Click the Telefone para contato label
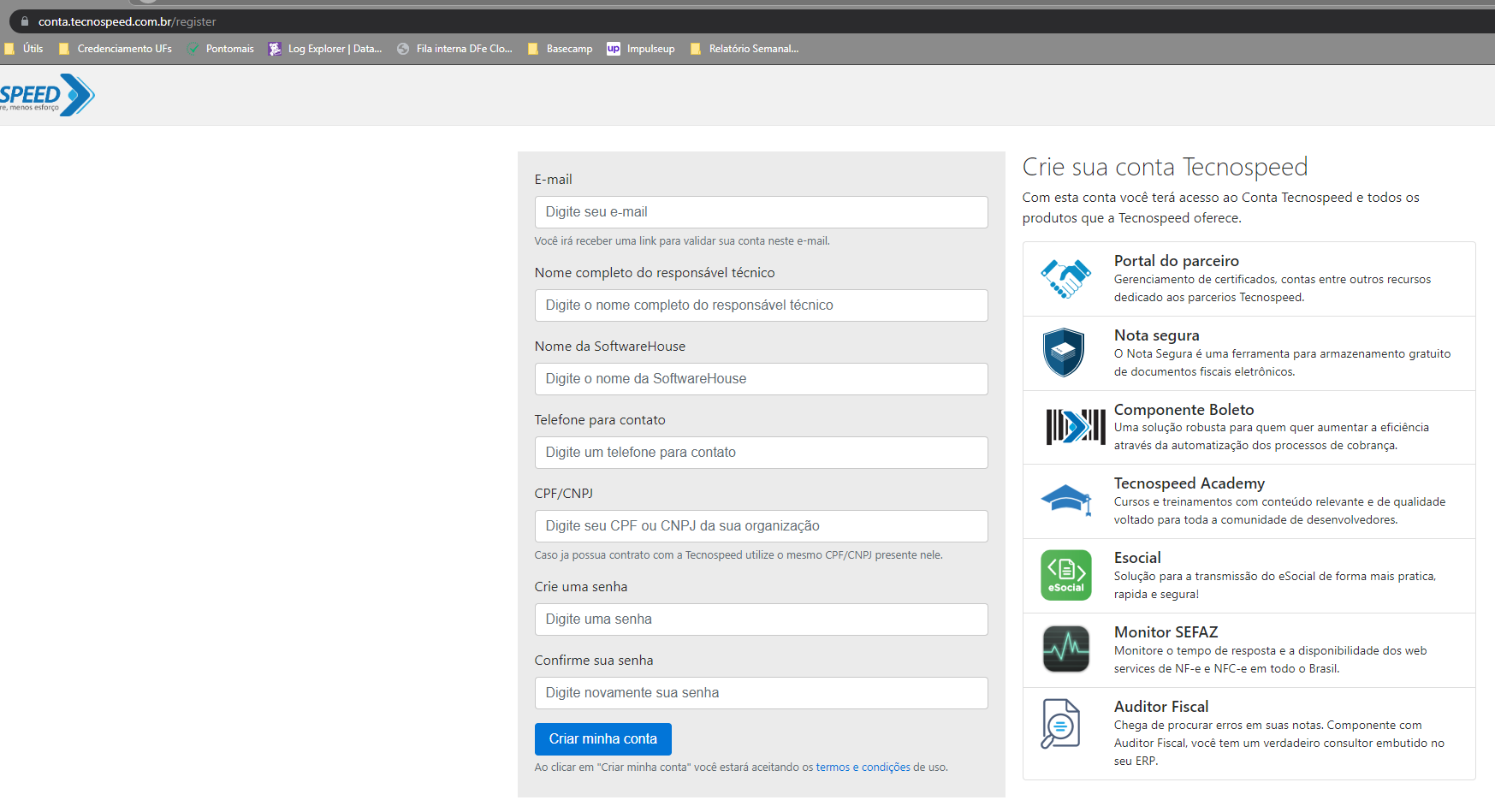Image resolution: width=1495 pixels, height=812 pixels. (x=600, y=420)
